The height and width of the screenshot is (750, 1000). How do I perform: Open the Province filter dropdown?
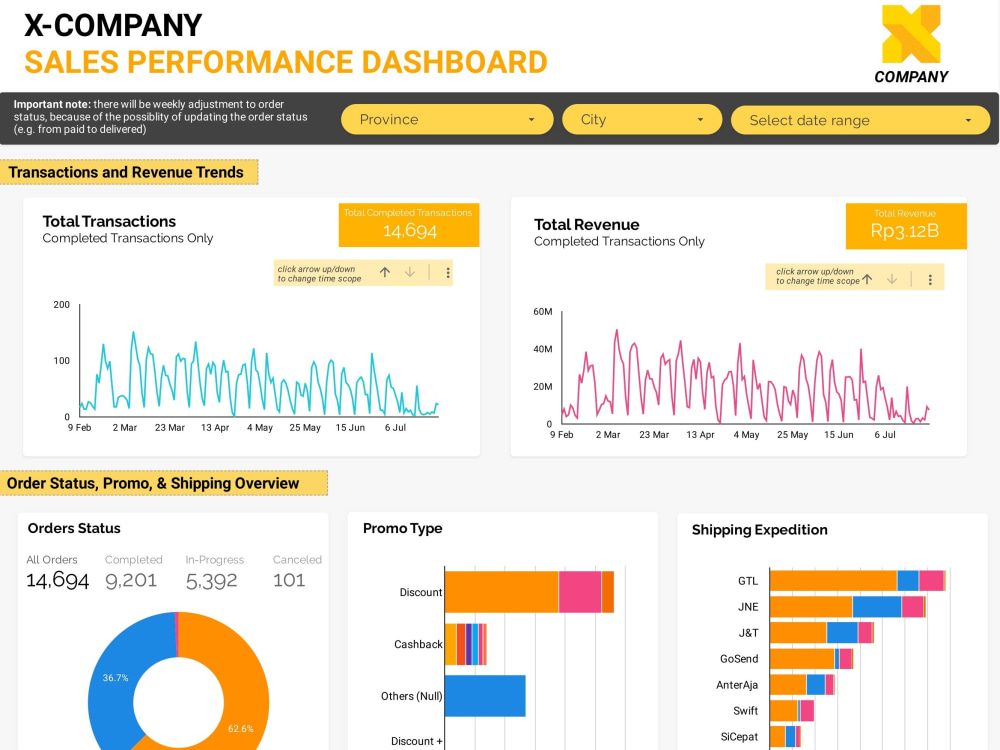[x=446, y=119]
